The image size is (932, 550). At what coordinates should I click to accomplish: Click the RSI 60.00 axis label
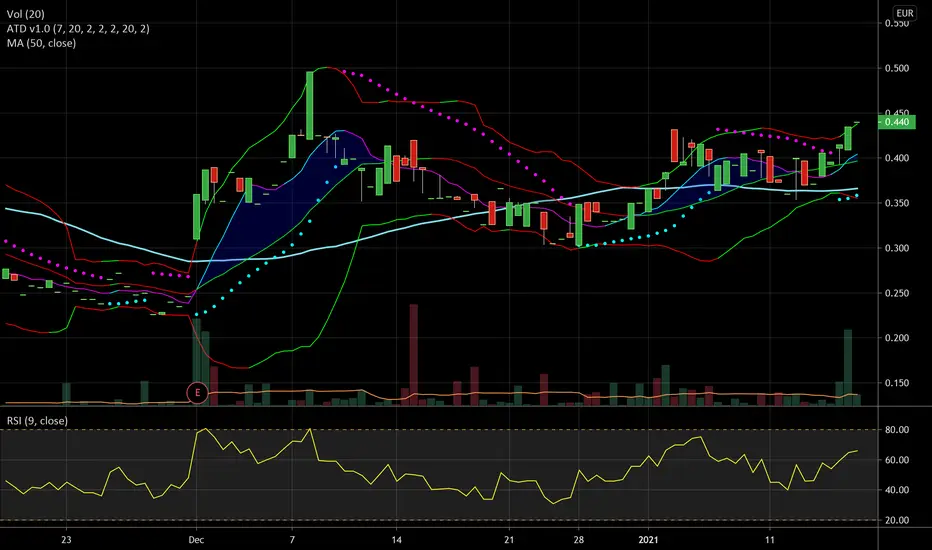pos(897,460)
